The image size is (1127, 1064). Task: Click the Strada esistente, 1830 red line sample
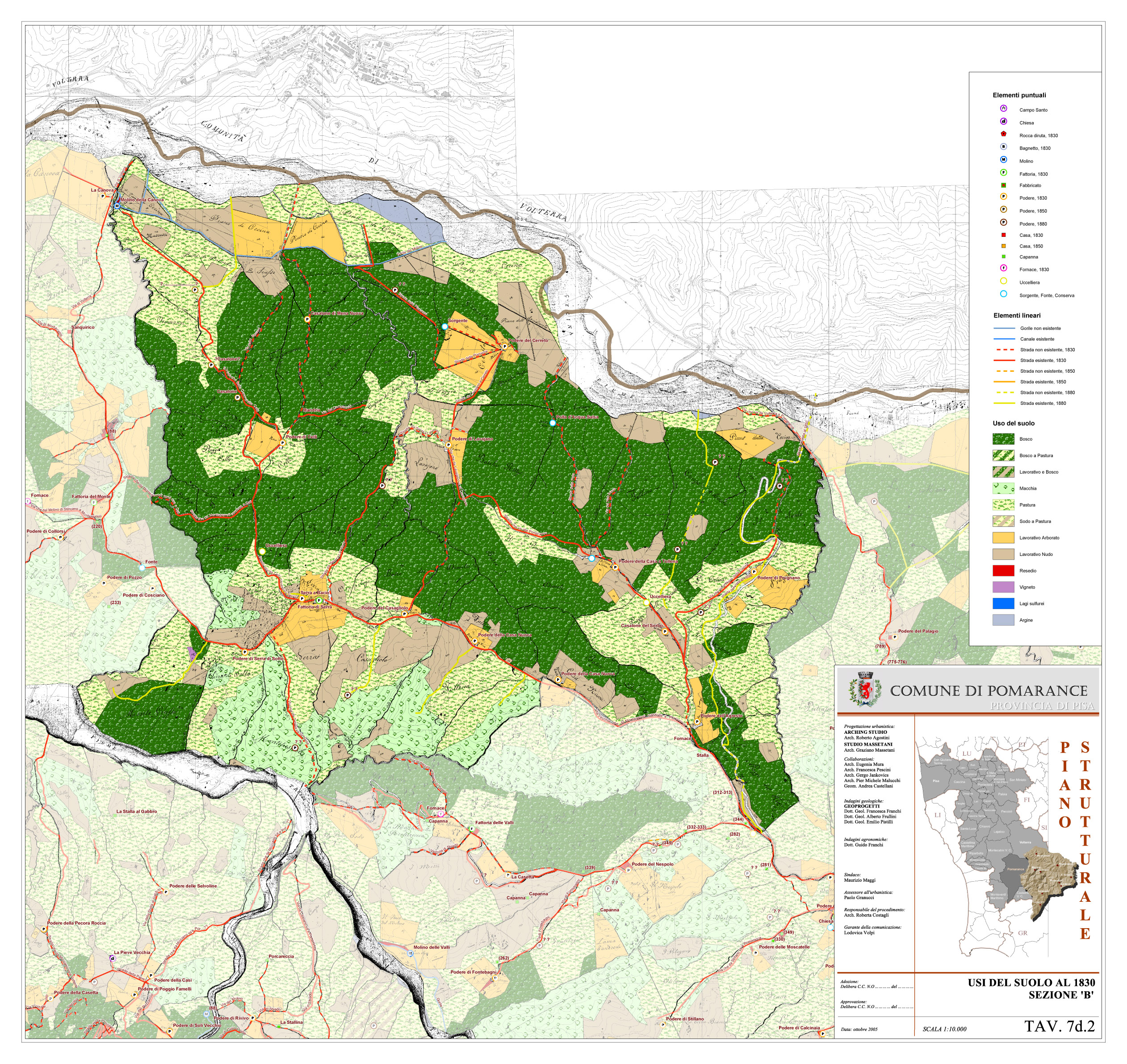tap(1004, 360)
